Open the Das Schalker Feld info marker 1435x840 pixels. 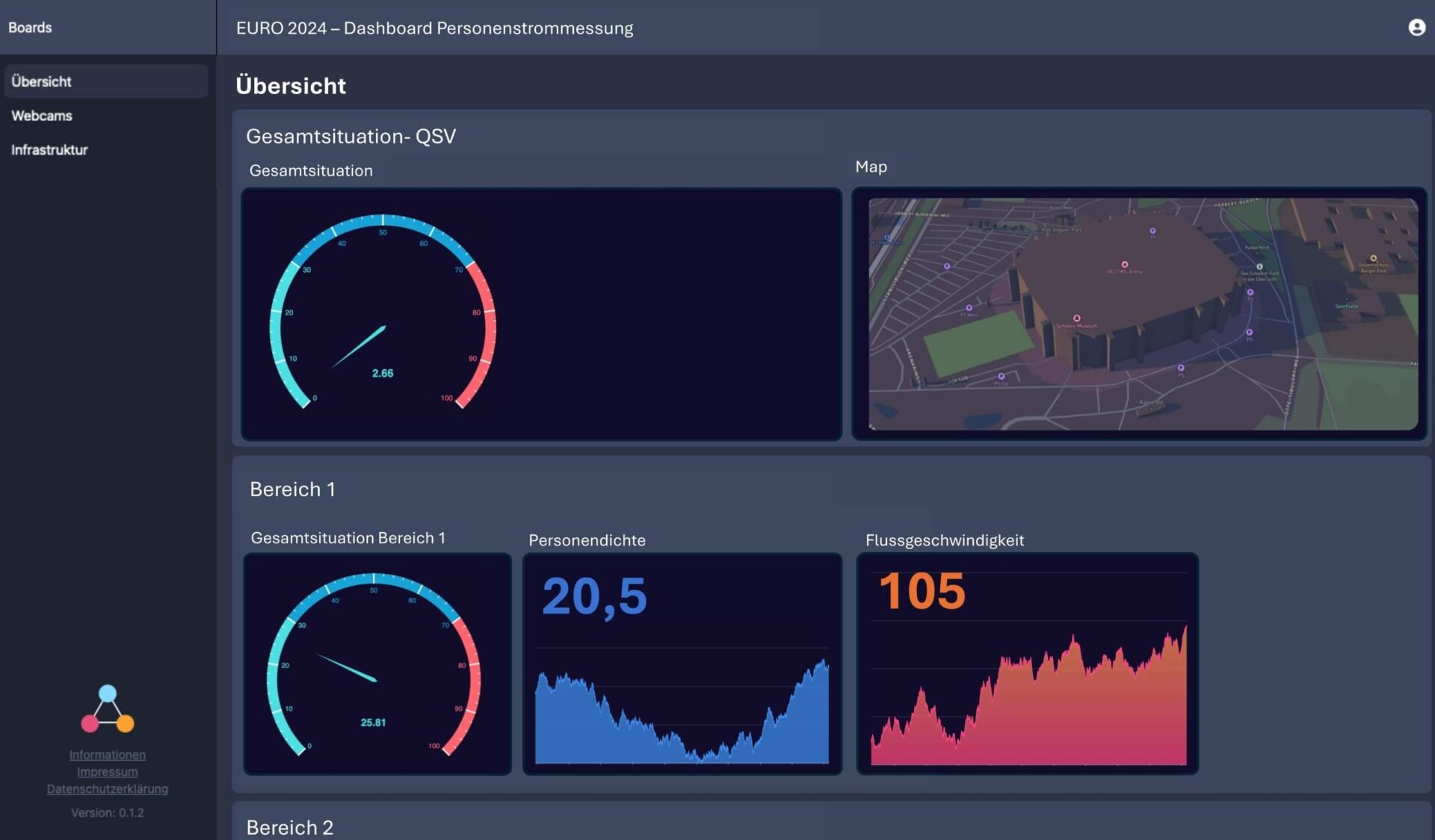coord(1259,265)
